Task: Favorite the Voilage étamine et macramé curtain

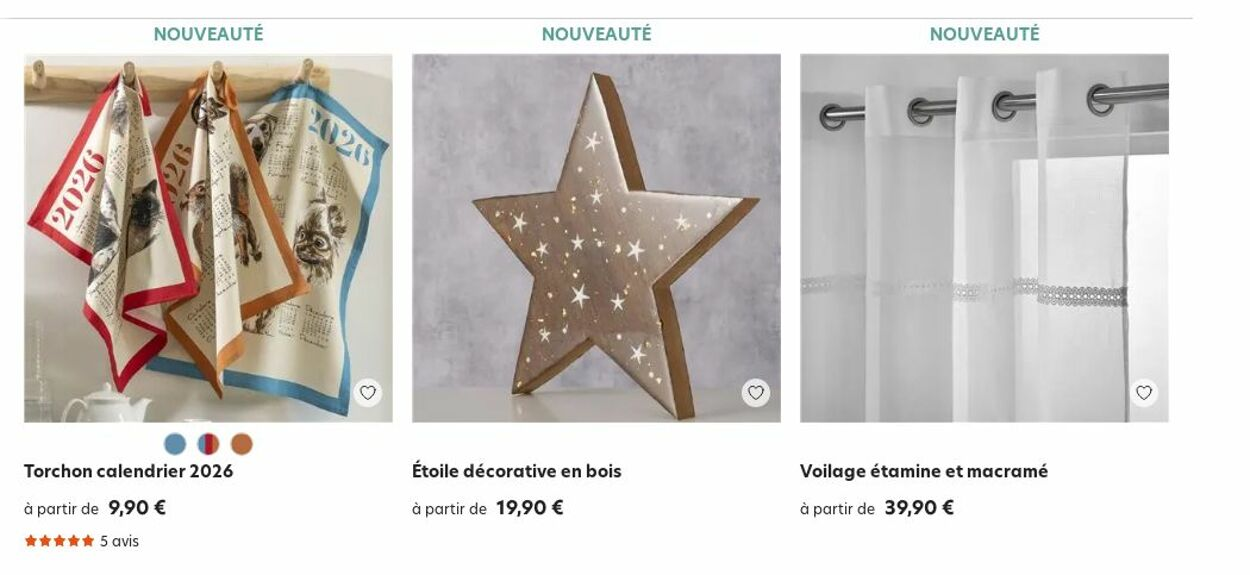Action: pos(1144,393)
